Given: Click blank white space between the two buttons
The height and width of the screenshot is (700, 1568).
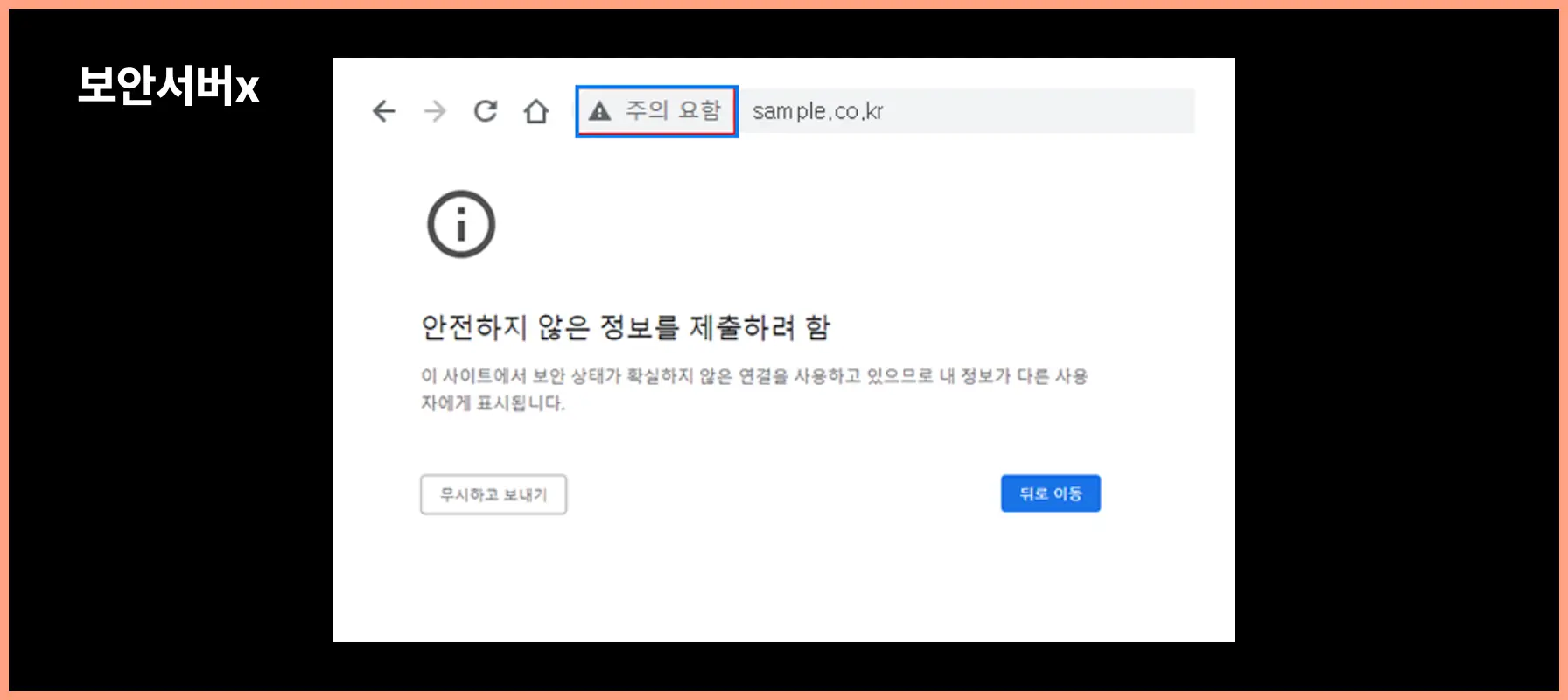Looking at the screenshot, I should pyautogui.click(x=783, y=494).
